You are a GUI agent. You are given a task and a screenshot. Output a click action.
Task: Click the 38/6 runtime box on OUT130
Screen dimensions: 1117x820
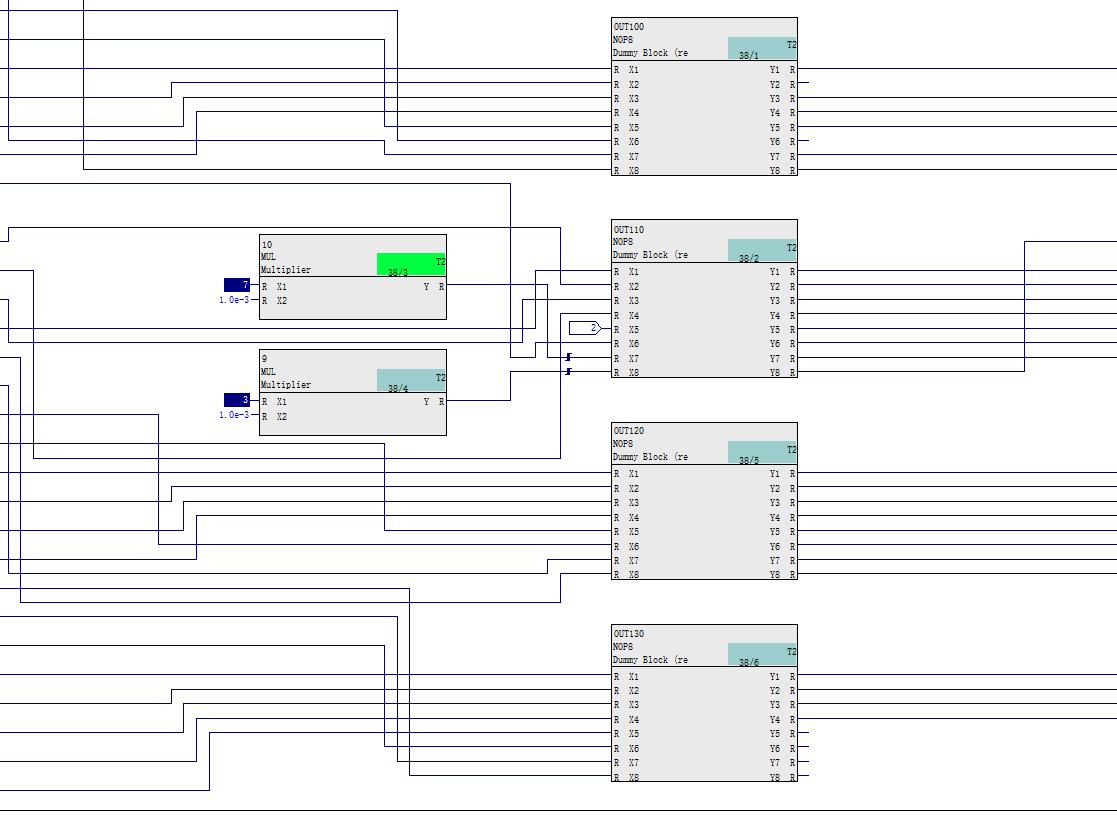click(x=762, y=655)
